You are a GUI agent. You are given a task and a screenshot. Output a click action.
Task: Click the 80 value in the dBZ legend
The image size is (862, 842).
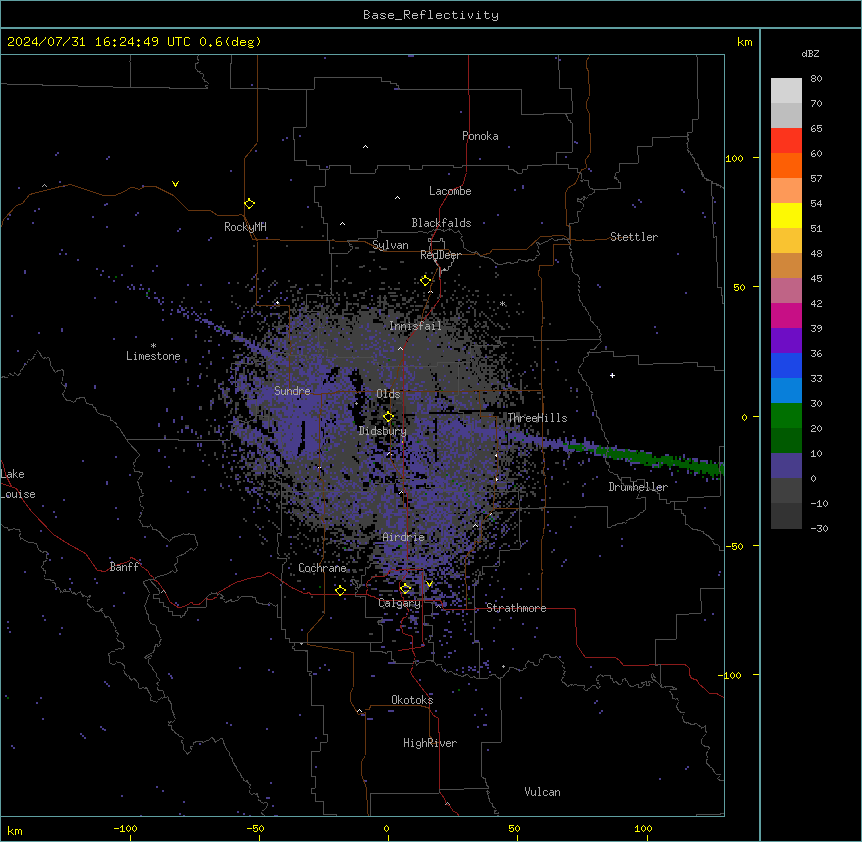coord(816,79)
